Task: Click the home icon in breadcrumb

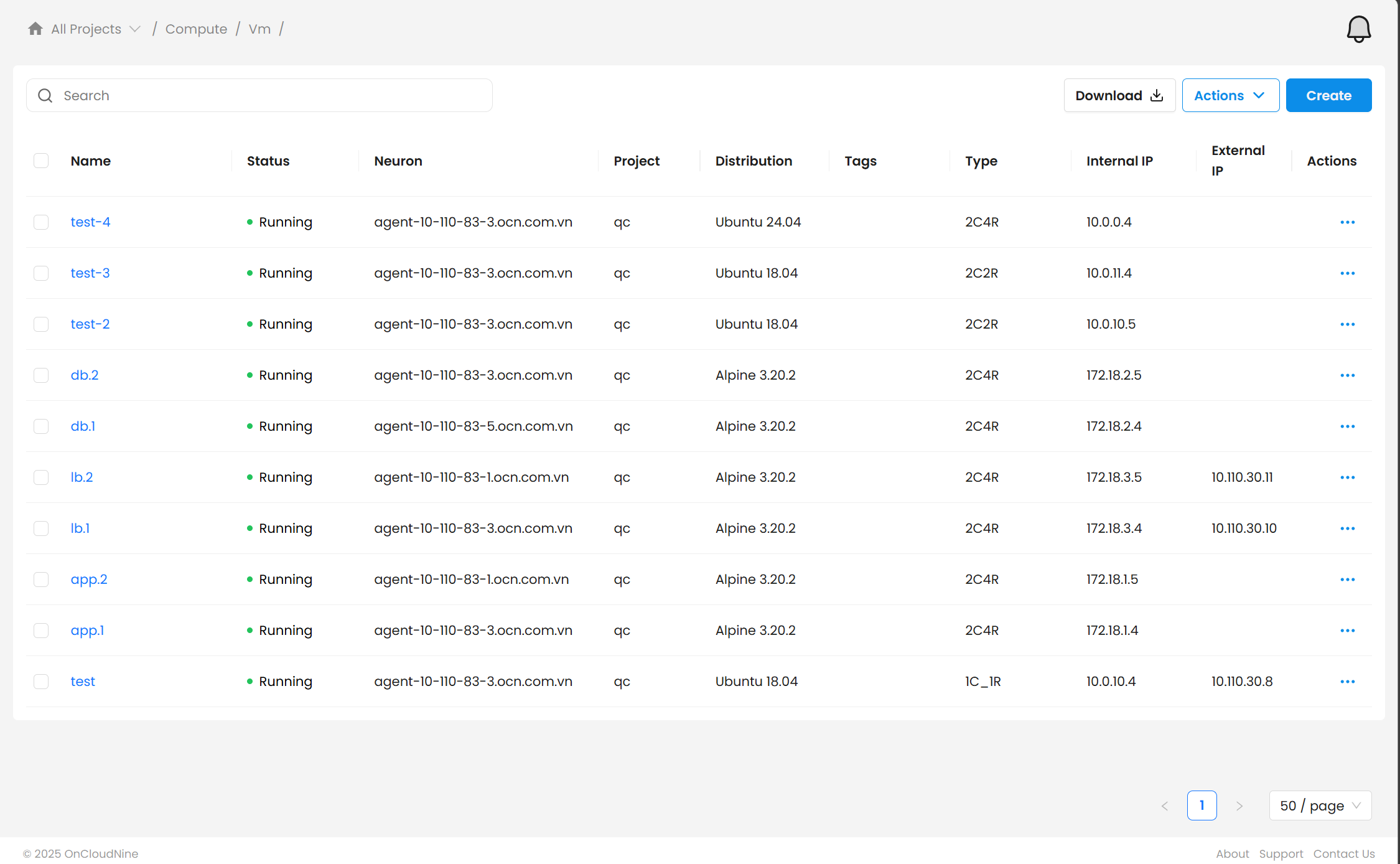Action: tap(35, 29)
